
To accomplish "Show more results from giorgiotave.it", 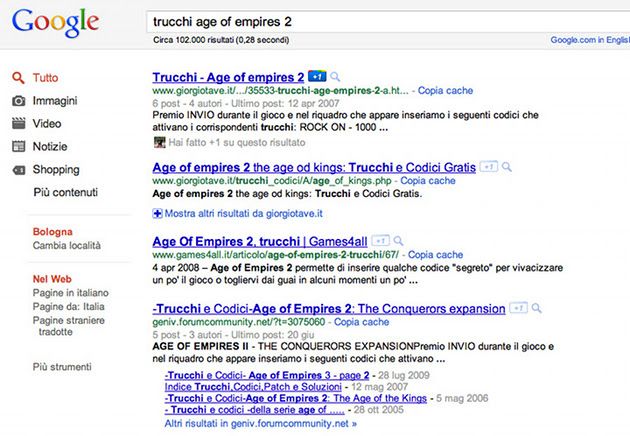I will point(243,213).
